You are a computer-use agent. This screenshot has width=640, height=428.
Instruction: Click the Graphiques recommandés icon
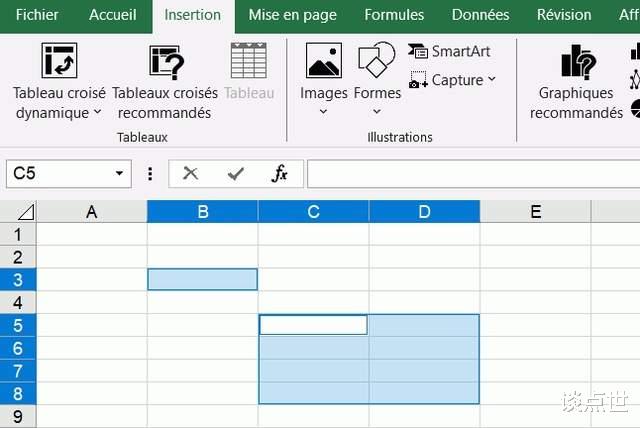(x=577, y=62)
